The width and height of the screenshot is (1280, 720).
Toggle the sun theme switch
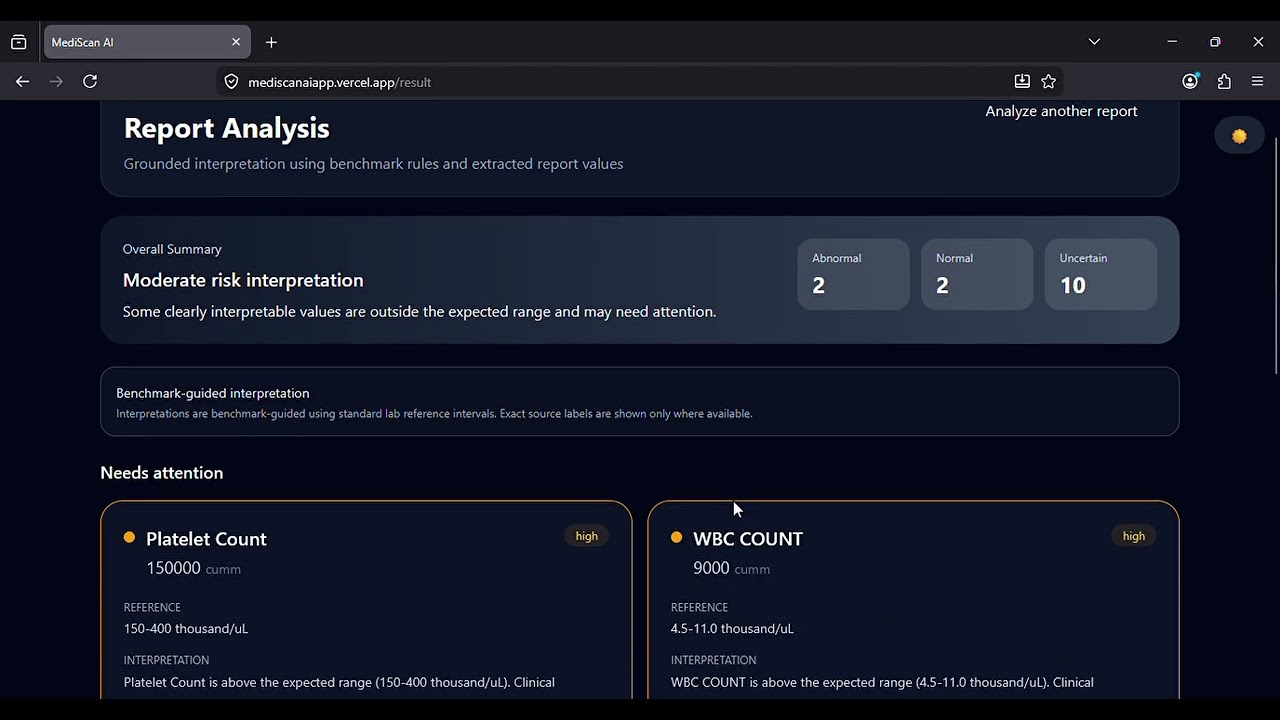click(x=1239, y=136)
